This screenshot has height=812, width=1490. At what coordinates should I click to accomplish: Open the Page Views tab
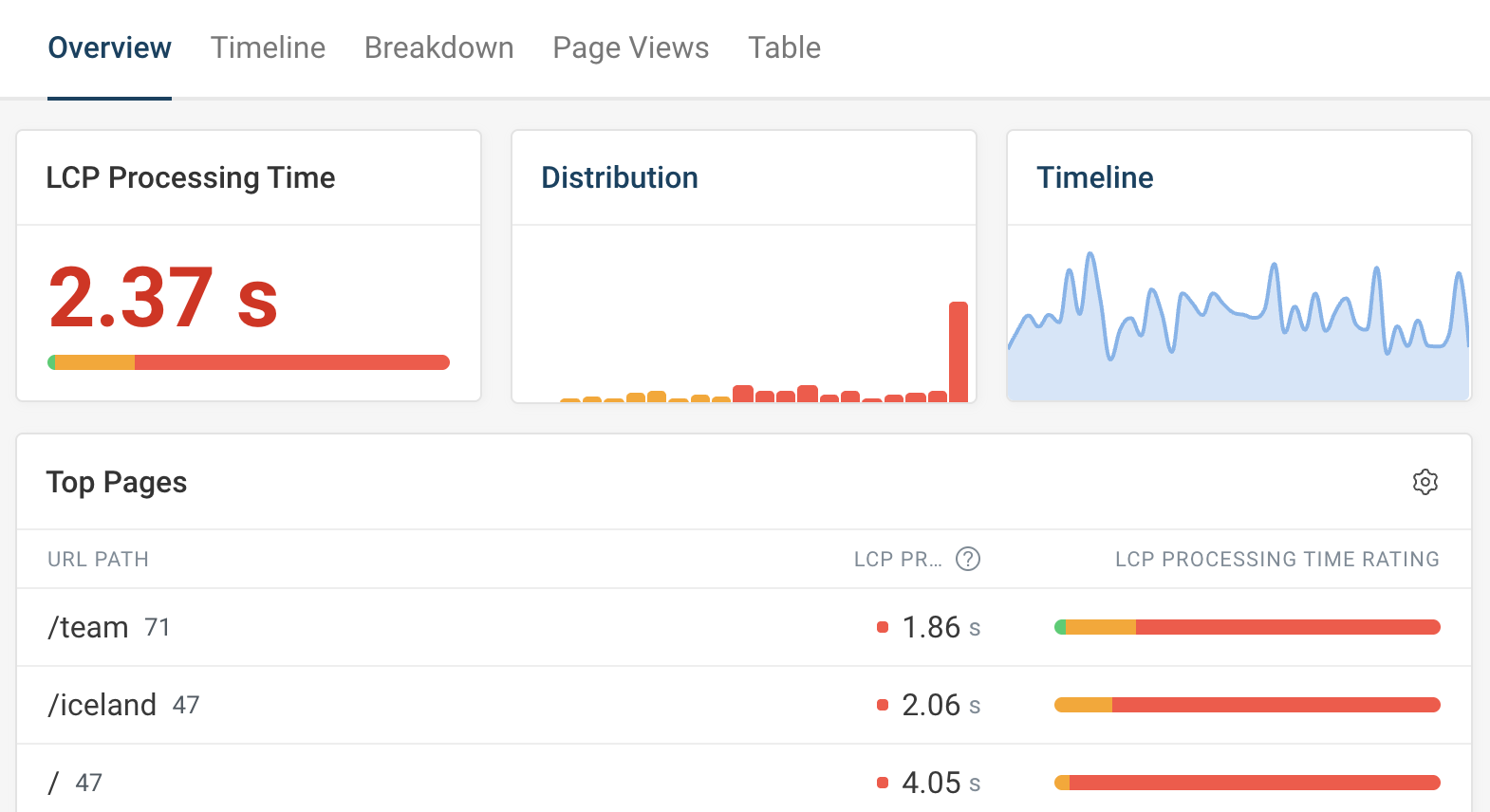coord(631,47)
